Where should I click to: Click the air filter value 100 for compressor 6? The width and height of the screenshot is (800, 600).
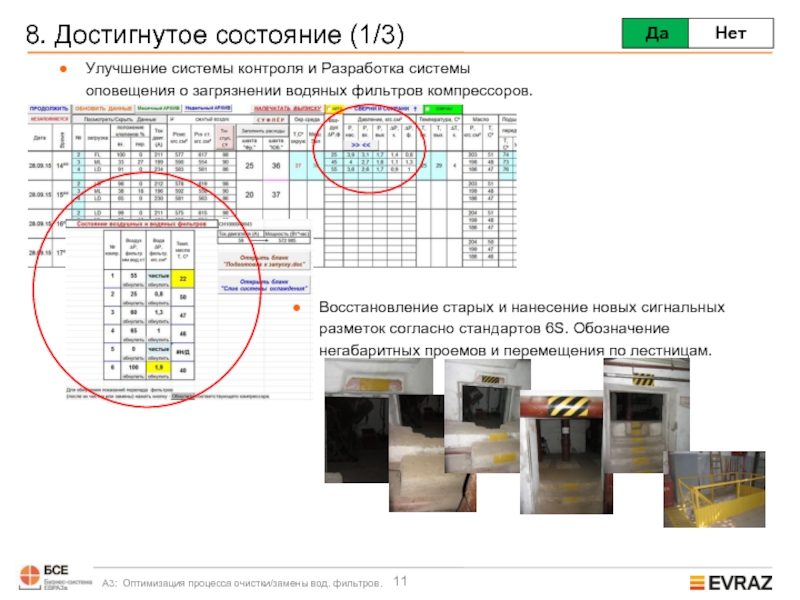click(x=133, y=368)
